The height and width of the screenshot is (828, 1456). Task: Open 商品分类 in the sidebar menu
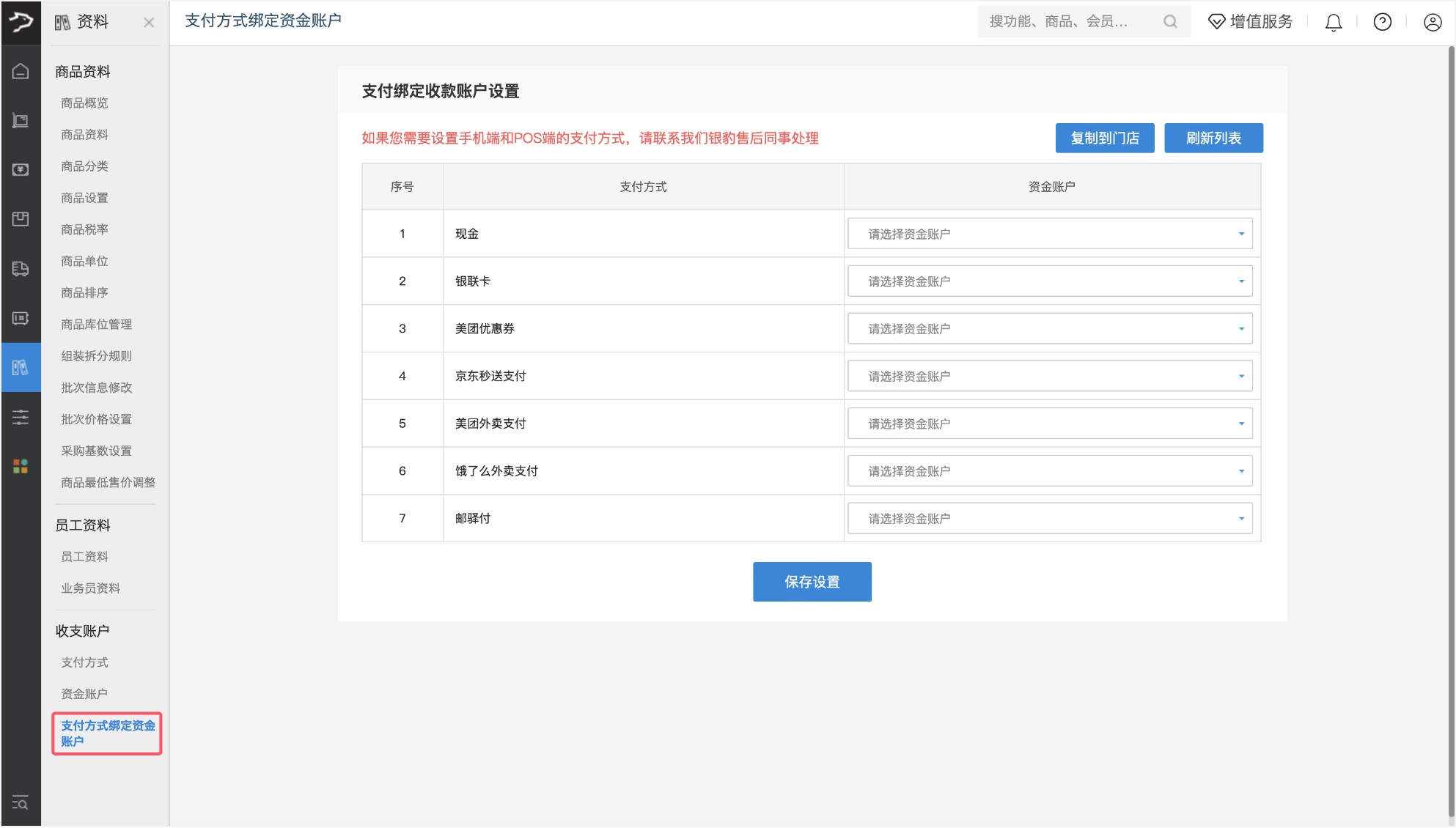pos(84,166)
